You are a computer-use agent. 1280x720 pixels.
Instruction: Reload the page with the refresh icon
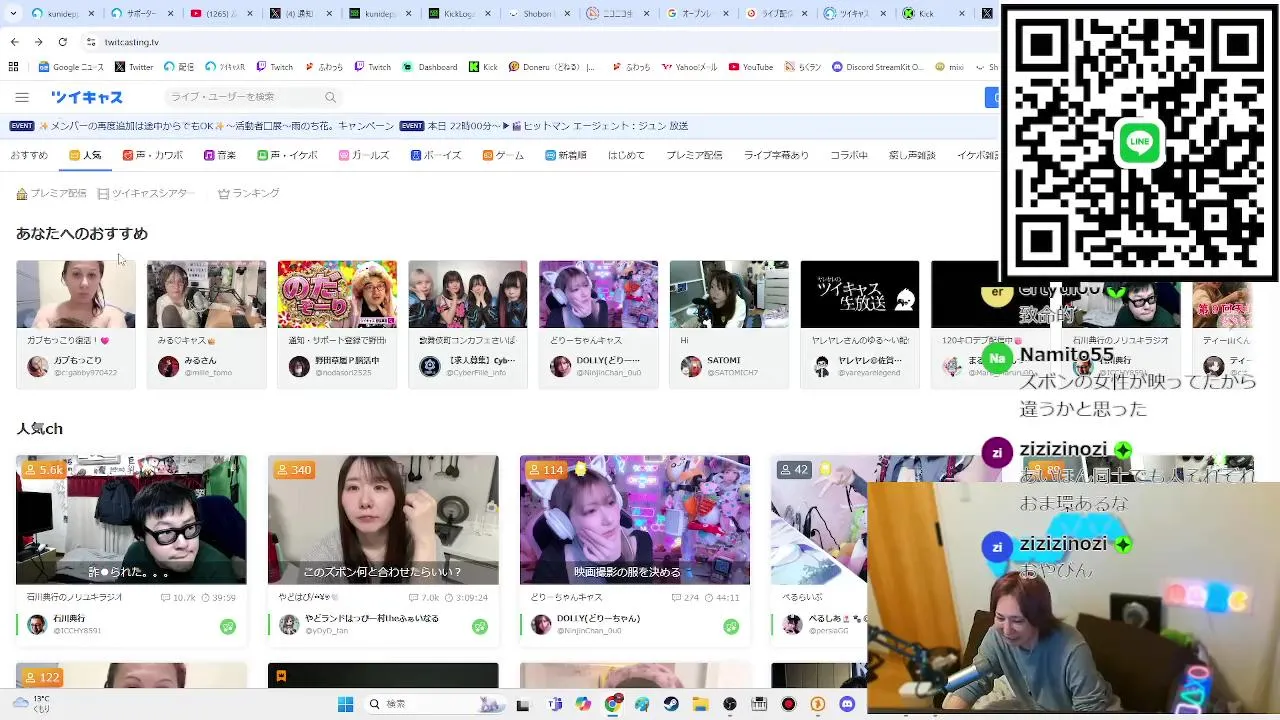tap(62, 42)
